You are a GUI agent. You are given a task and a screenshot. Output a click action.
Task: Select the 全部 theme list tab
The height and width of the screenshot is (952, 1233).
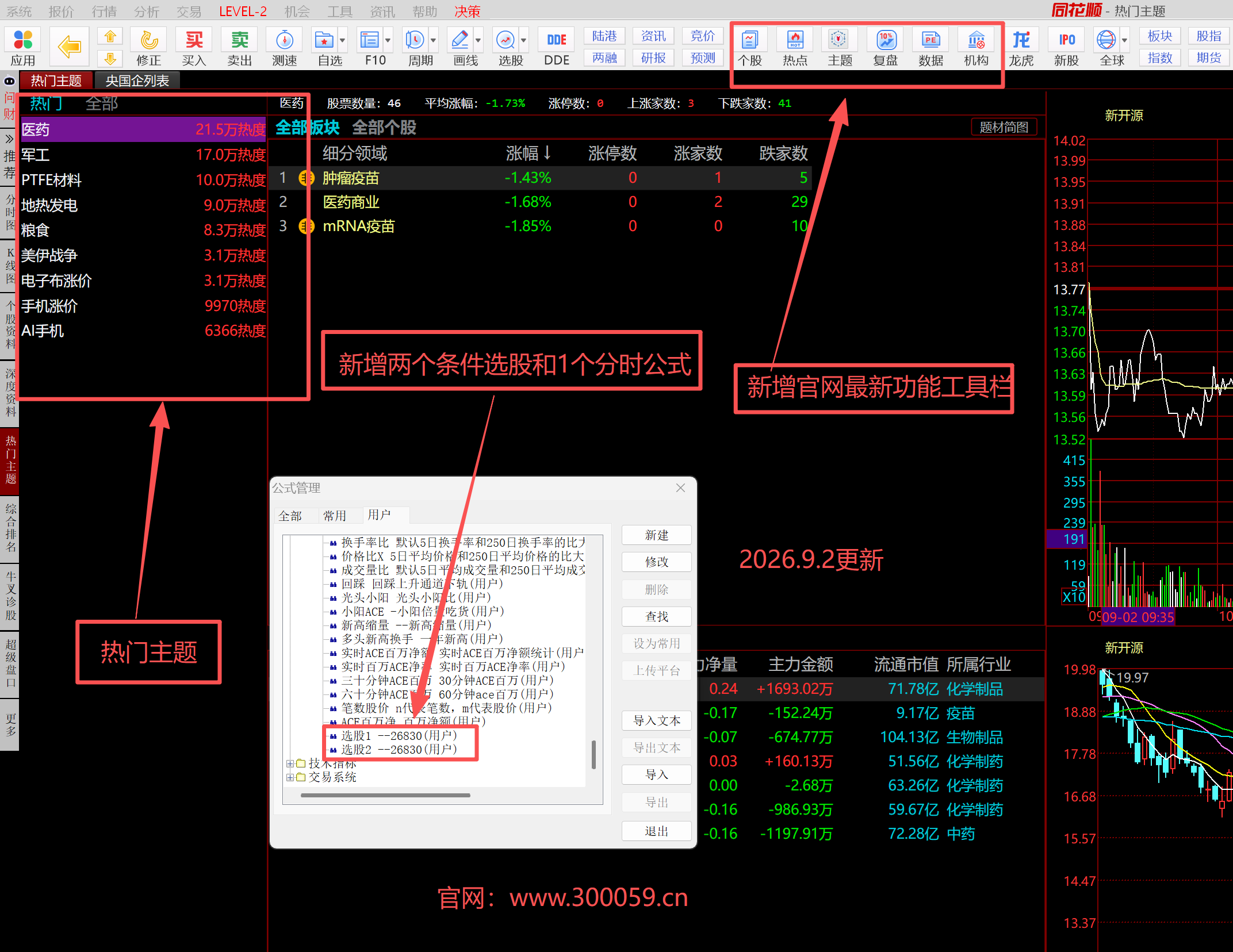(102, 103)
